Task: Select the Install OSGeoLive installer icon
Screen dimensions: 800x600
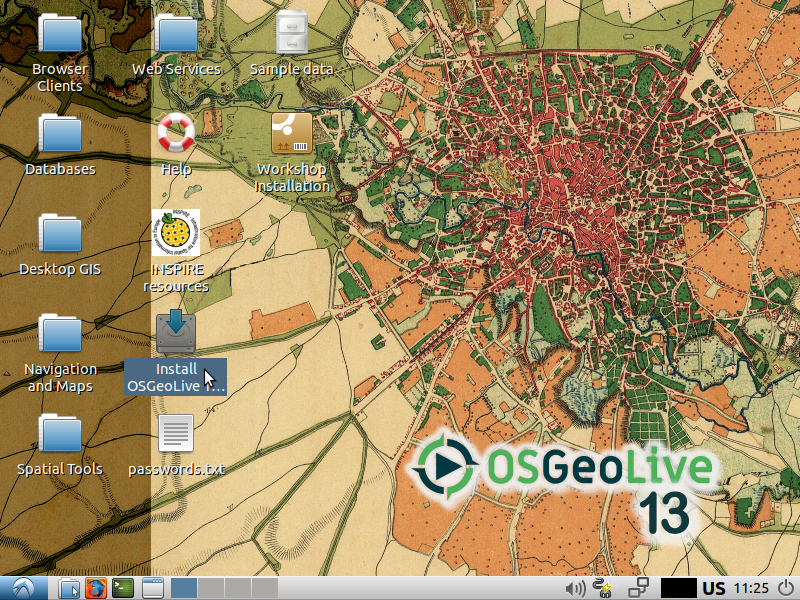Action: [176, 332]
